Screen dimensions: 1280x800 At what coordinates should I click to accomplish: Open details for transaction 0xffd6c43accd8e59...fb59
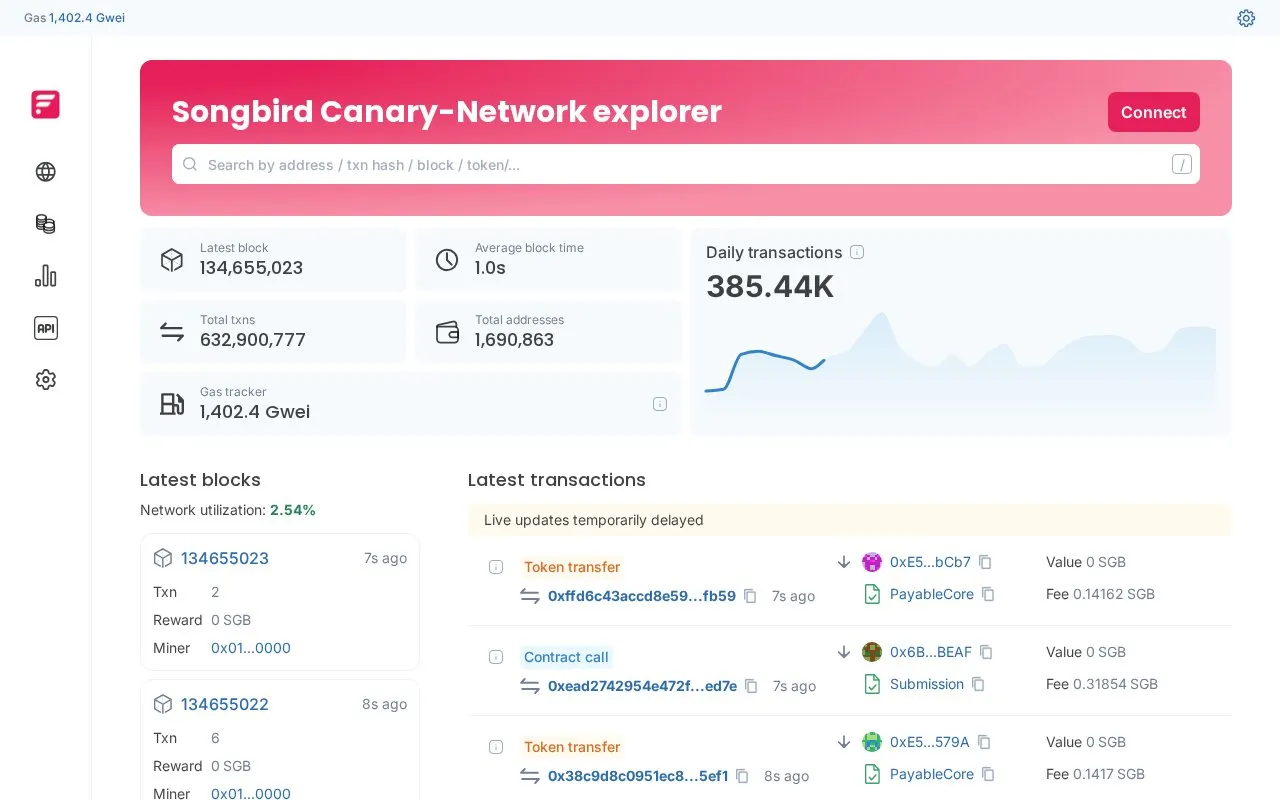[495, 567]
